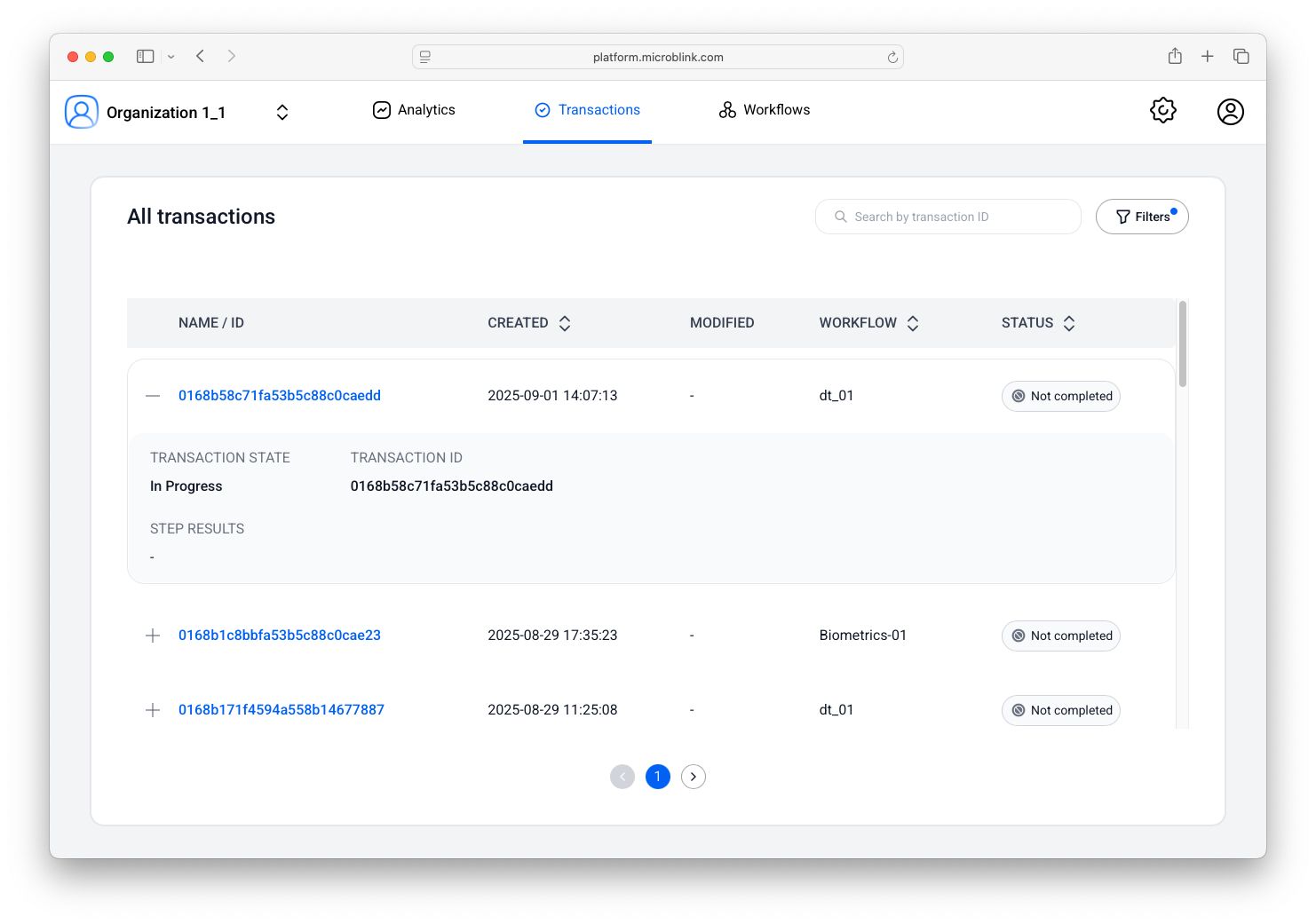The image size is (1316, 924).
Task: Open the settings gear icon
Action: pos(1163,110)
